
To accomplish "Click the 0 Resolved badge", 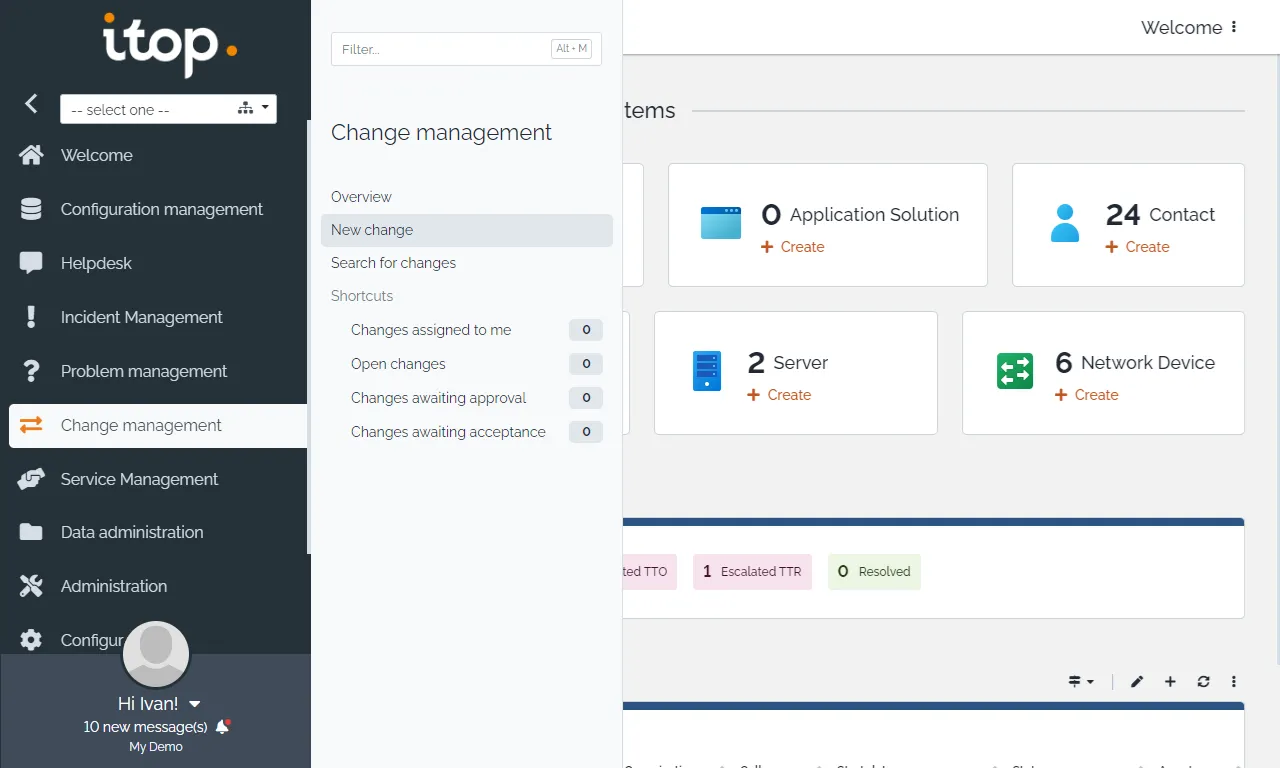I will [874, 572].
